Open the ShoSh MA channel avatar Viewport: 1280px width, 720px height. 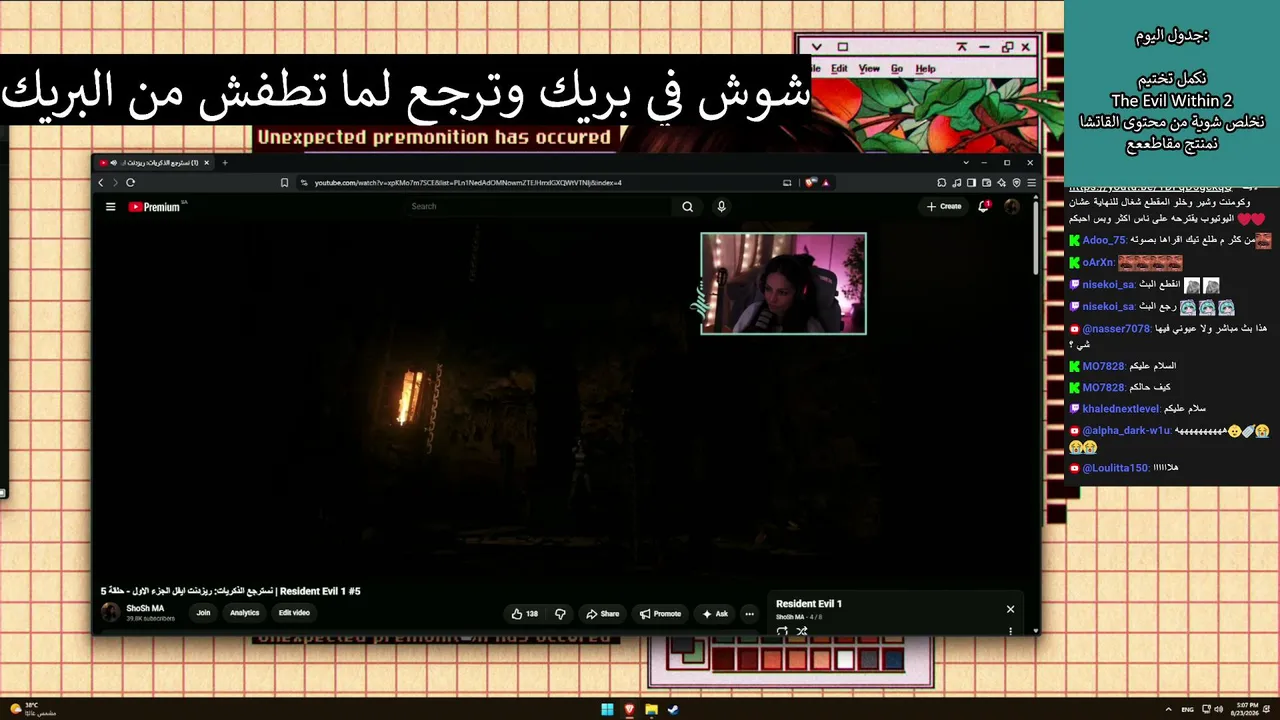(110, 613)
